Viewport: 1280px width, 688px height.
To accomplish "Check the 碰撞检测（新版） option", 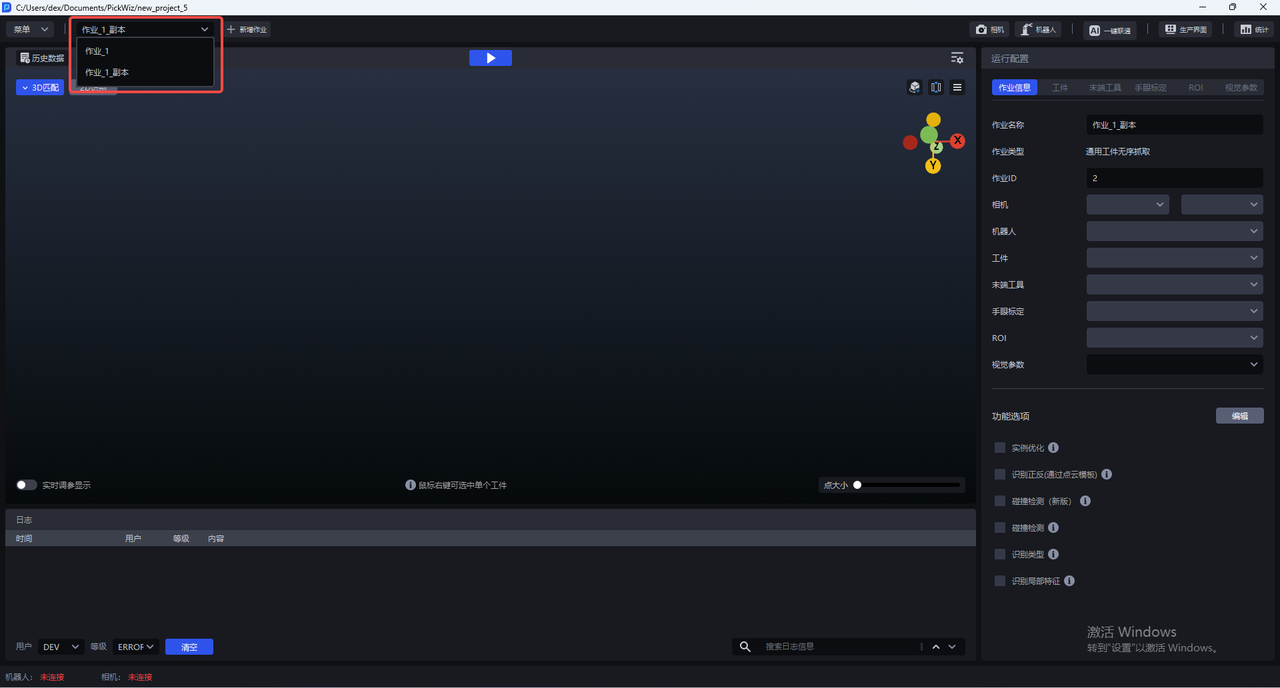I will 1000,501.
